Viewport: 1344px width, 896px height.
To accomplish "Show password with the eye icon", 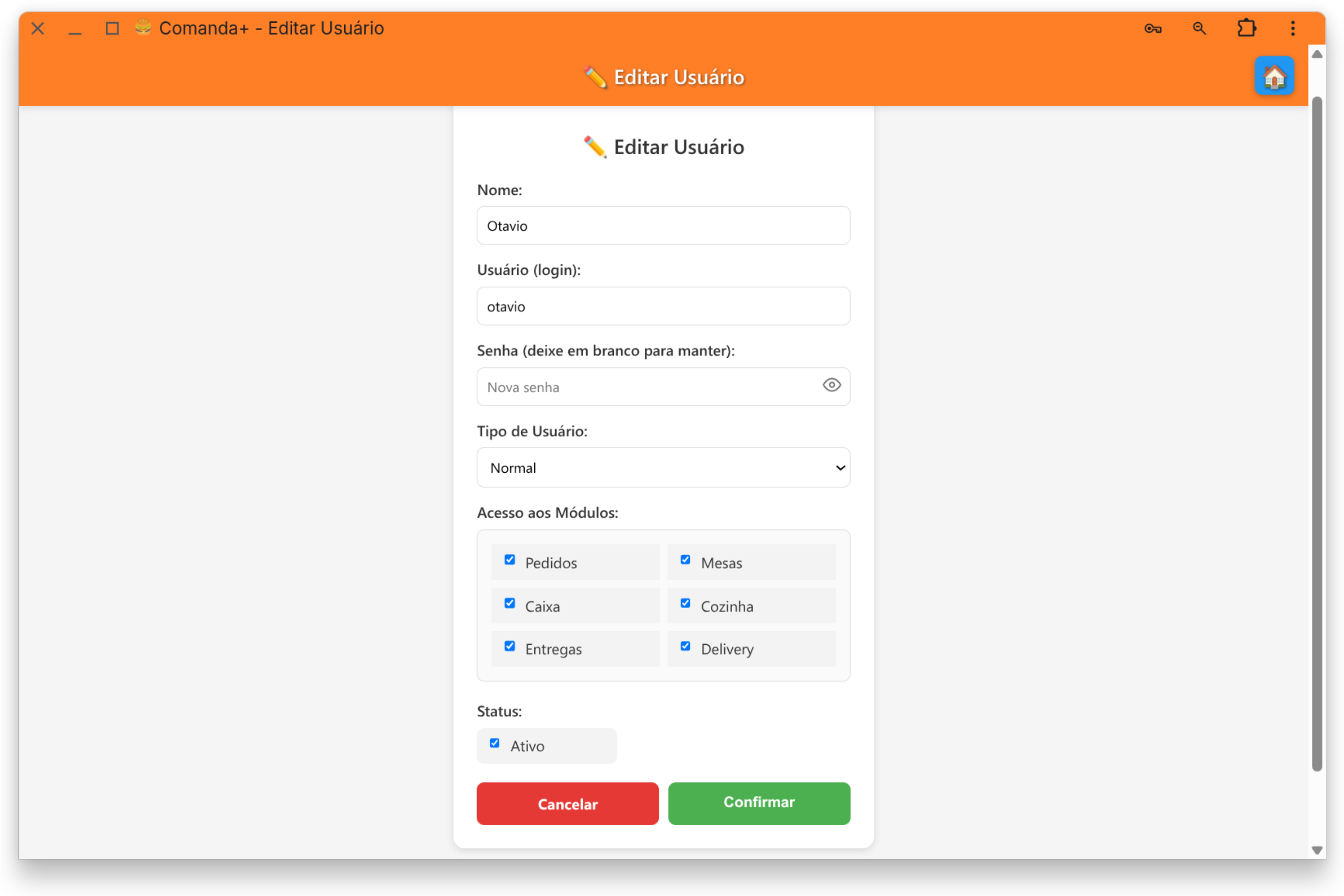I will [832, 386].
